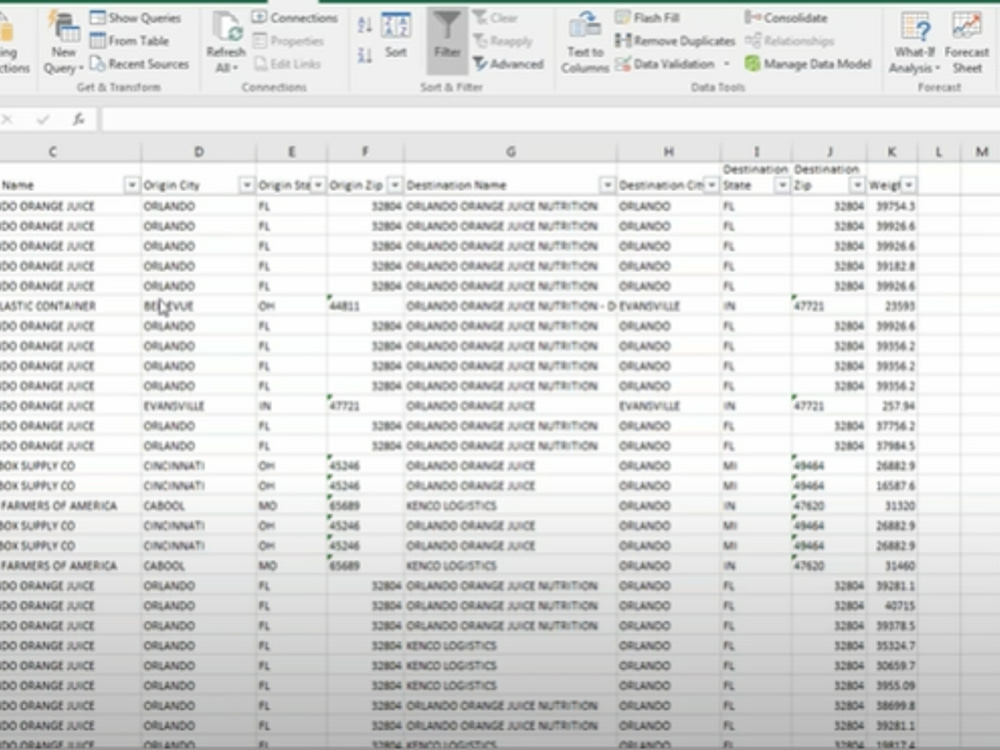The image size is (1000, 750).
Task: Click weight value 16587.6
Action: (x=892, y=486)
